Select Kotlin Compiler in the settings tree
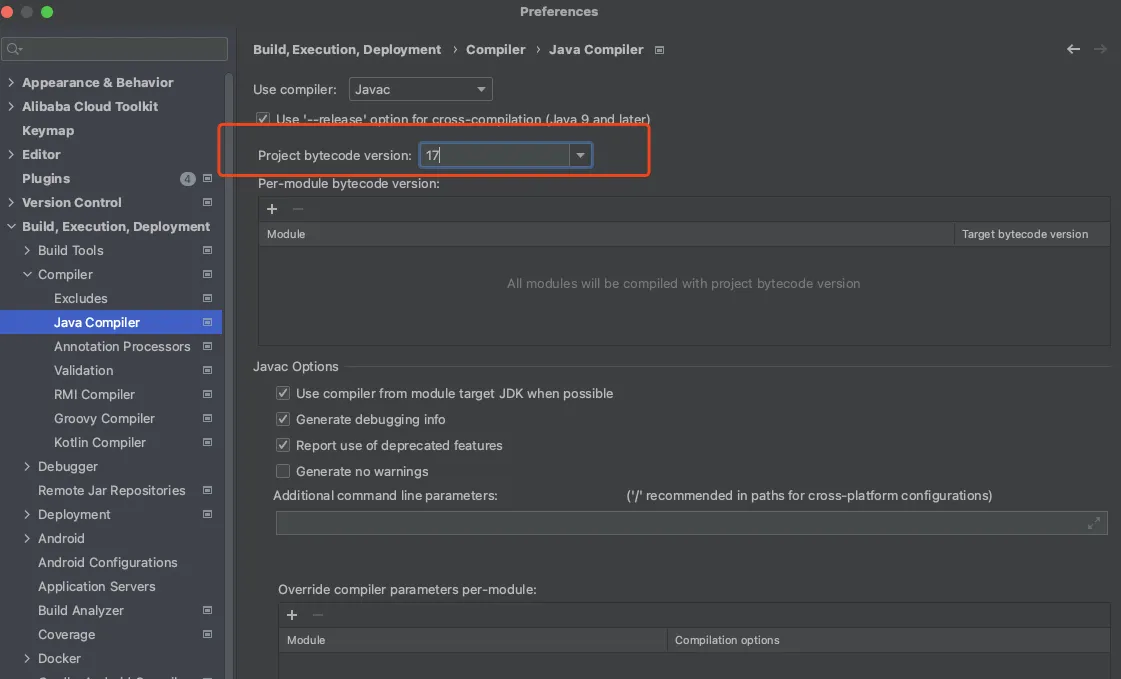Viewport: 1121px width, 679px height. point(100,442)
